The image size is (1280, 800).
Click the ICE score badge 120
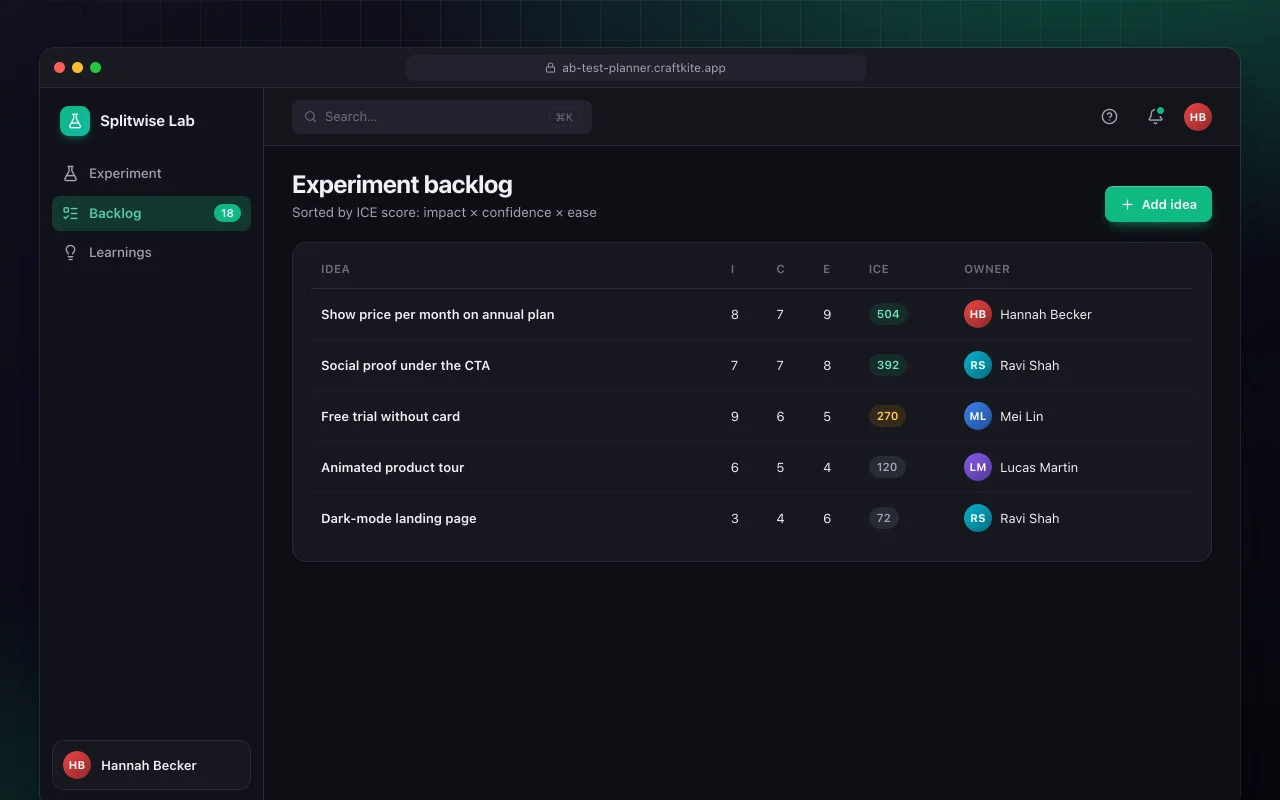coord(887,467)
